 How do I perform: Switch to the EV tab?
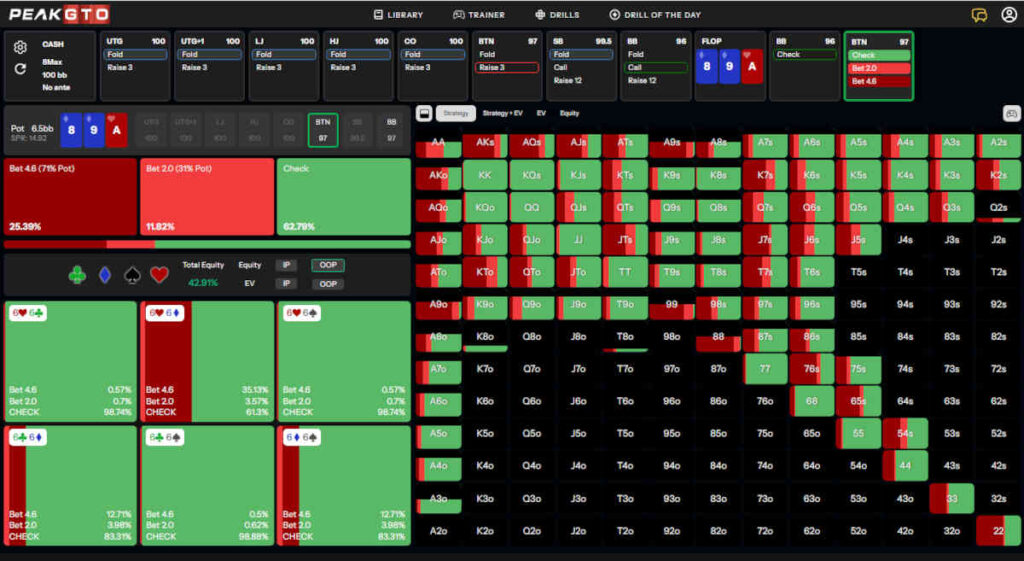(541, 114)
